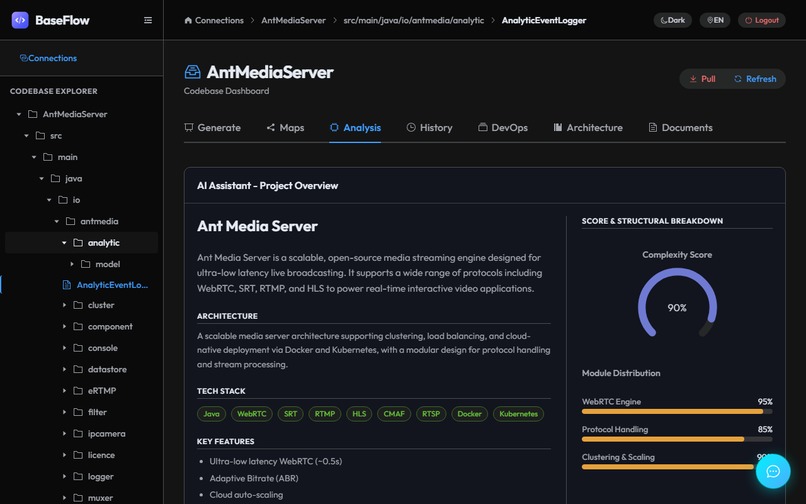806x504 pixels.
Task: Toggle Dark theme mode
Action: point(672,21)
